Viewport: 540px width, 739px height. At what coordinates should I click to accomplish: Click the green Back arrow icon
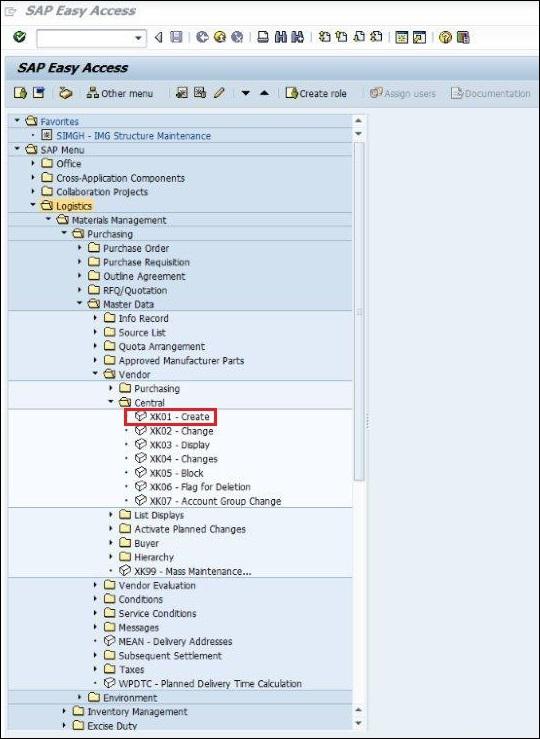pyautogui.click(x=202, y=37)
